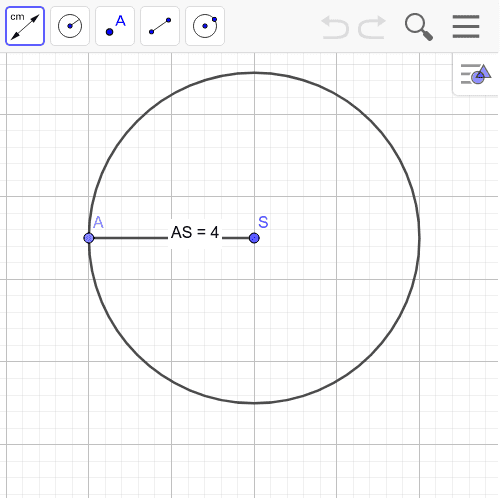Image resolution: width=500 pixels, height=500 pixels.
Task: Select Circle with Center through Point tool
Action: coord(205,26)
